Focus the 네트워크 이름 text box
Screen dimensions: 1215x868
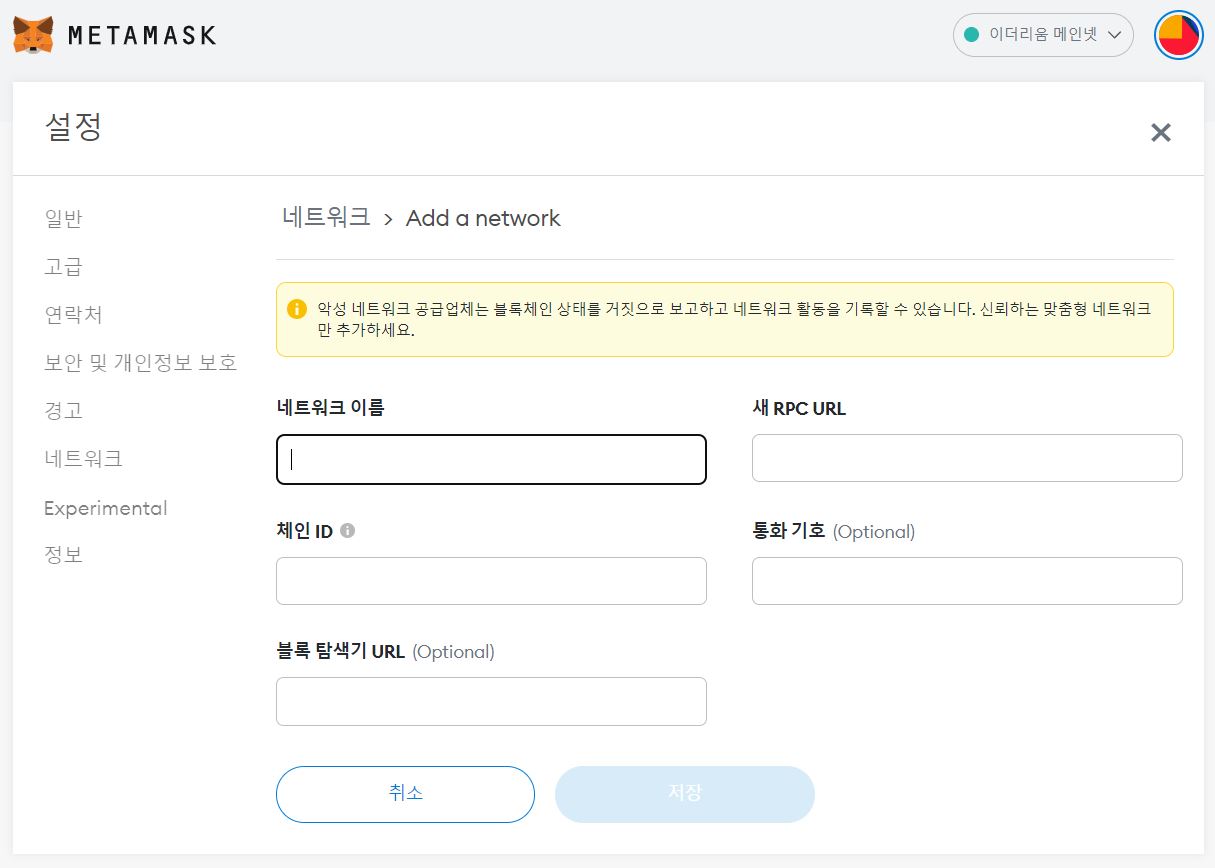tap(491, 458)
